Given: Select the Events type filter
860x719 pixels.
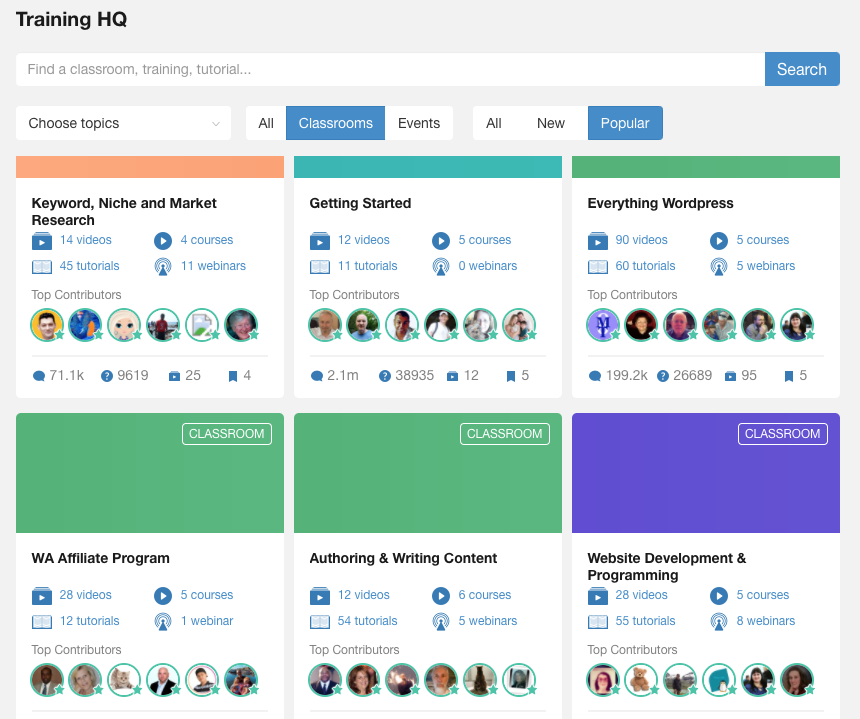Looking at the screenshot, I should click(419, 123).
